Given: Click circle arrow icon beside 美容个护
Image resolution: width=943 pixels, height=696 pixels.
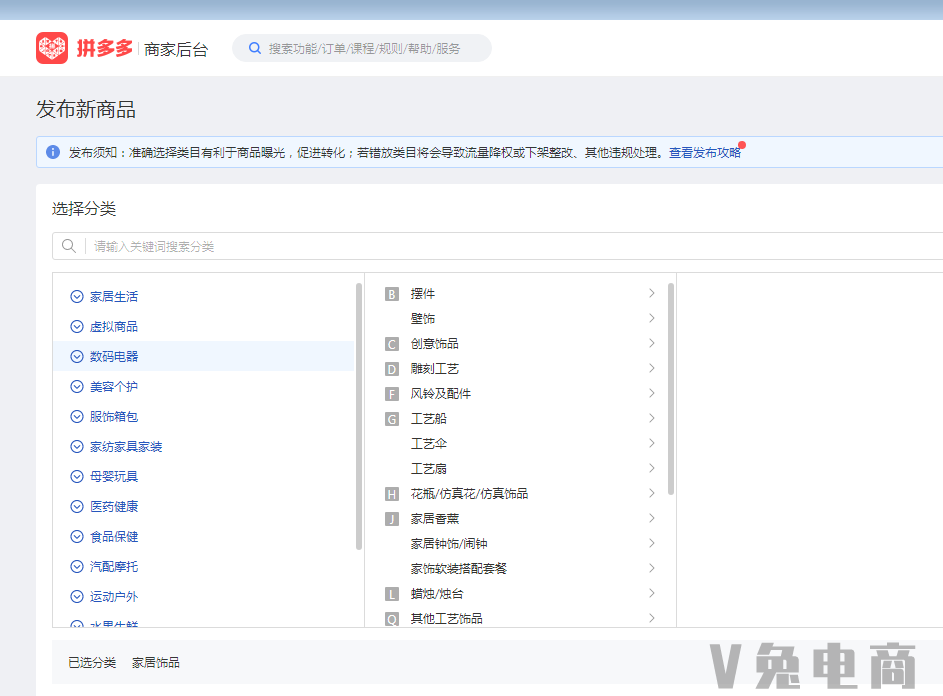Looking at the screenshot, I should 77,387.
